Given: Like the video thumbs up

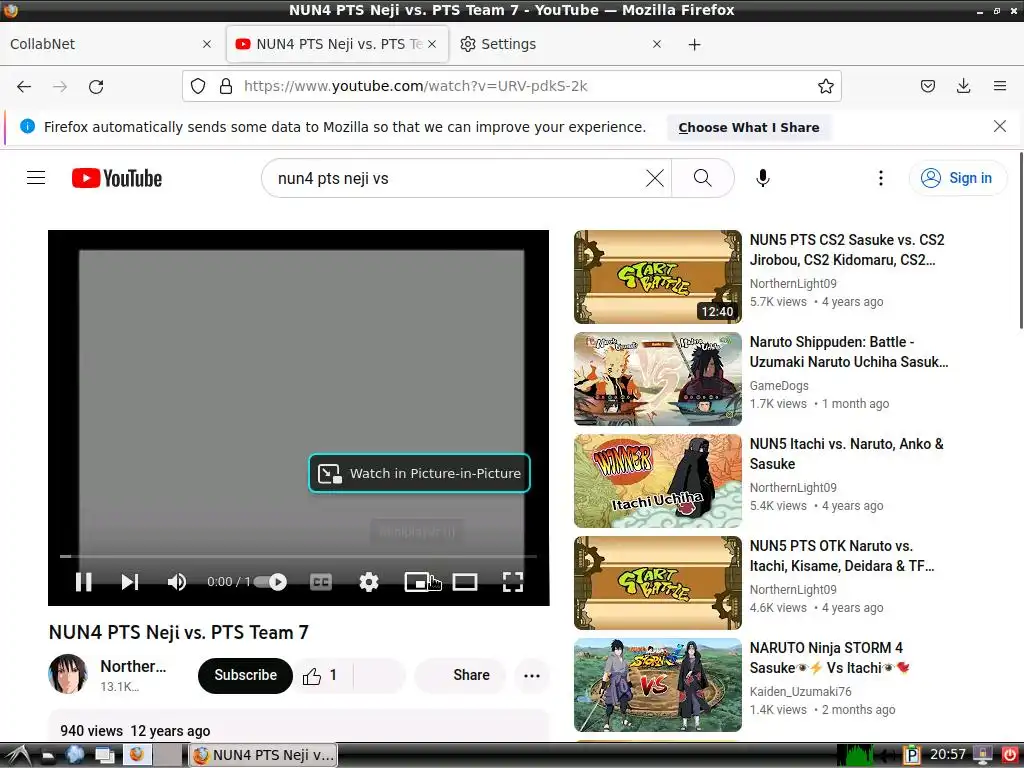Looking at the screenshot, I should tap(320, 675).
